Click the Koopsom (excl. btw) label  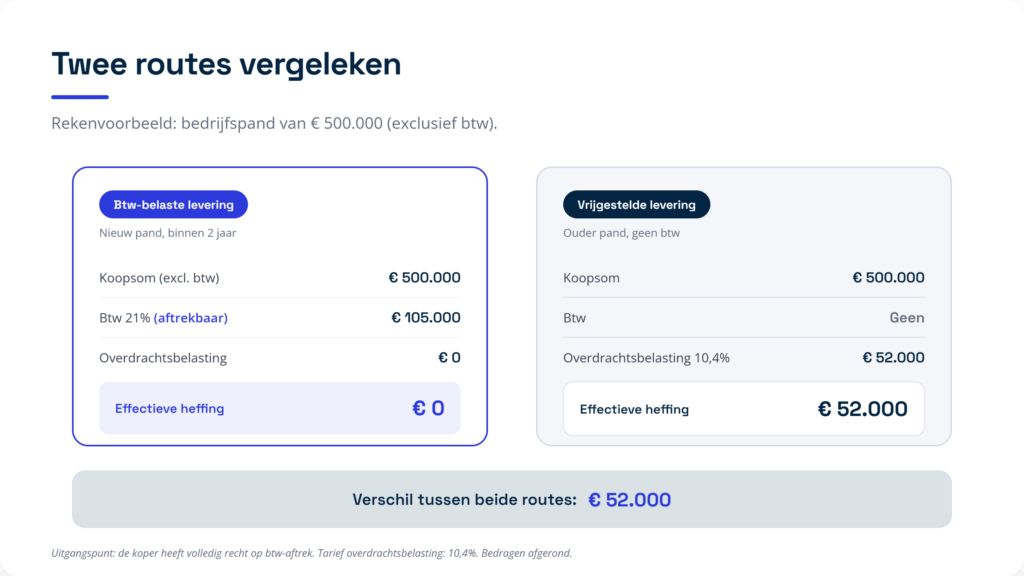click(x=159, y=278)
